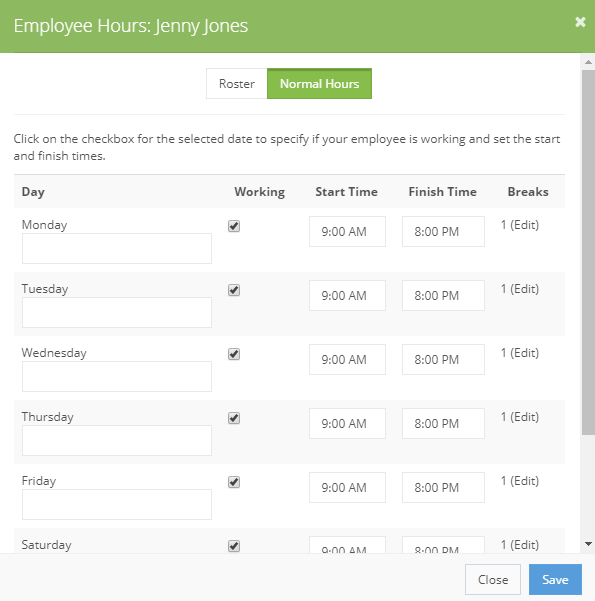Toggle the Wednesday working checkbox
This screenshot has height=601, width=595.
pos(234,354)
